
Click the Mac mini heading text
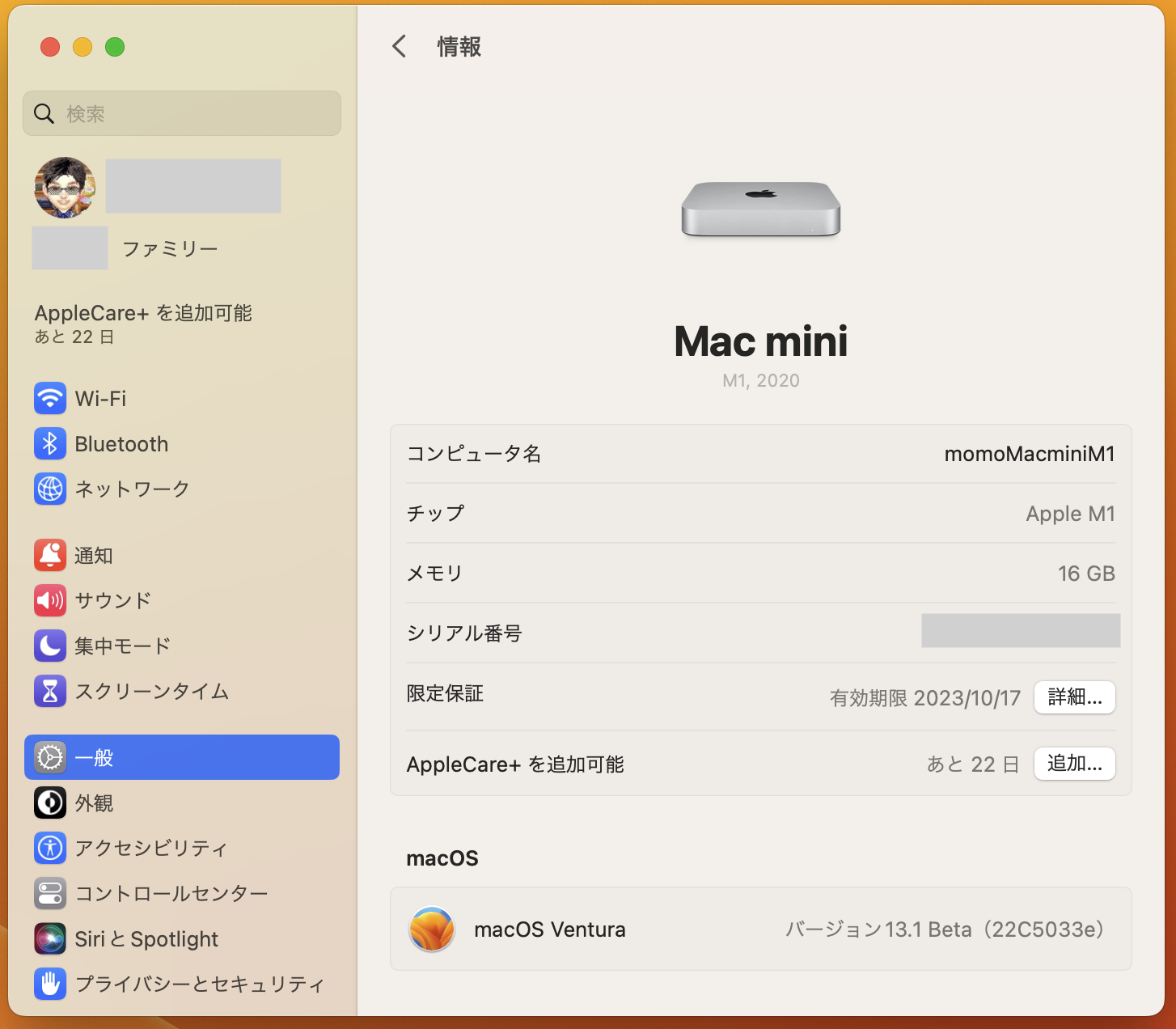tap(761, 341)
